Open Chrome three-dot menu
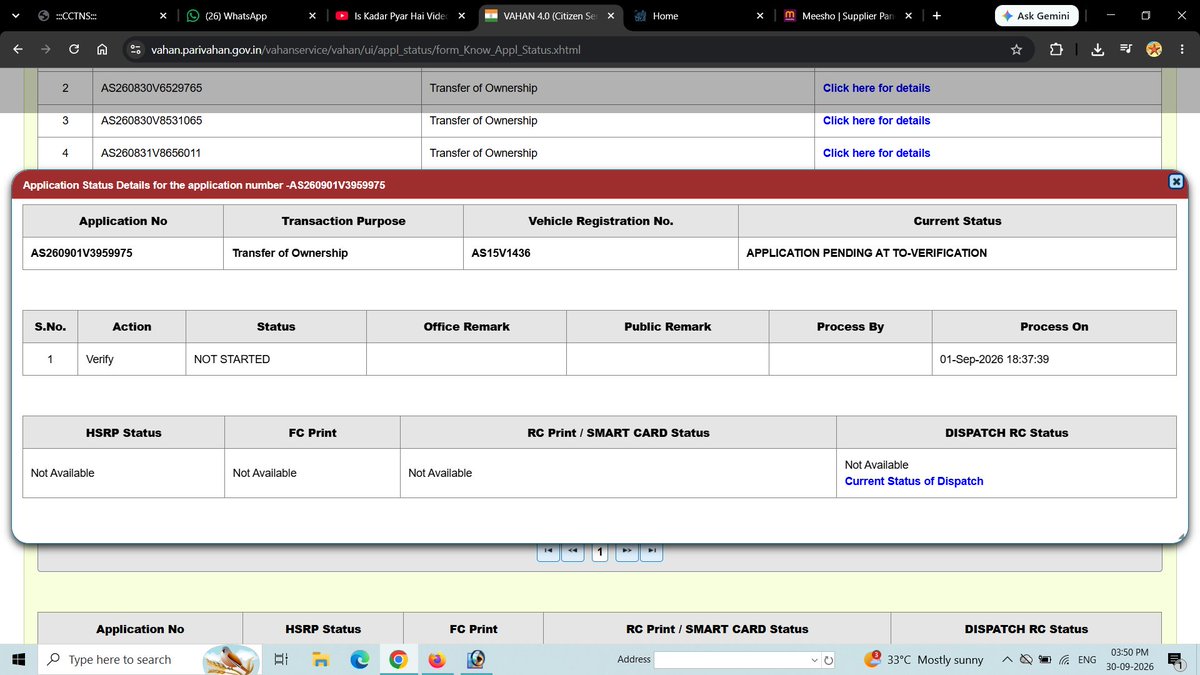1200x675 pixels. (1182, 49)
